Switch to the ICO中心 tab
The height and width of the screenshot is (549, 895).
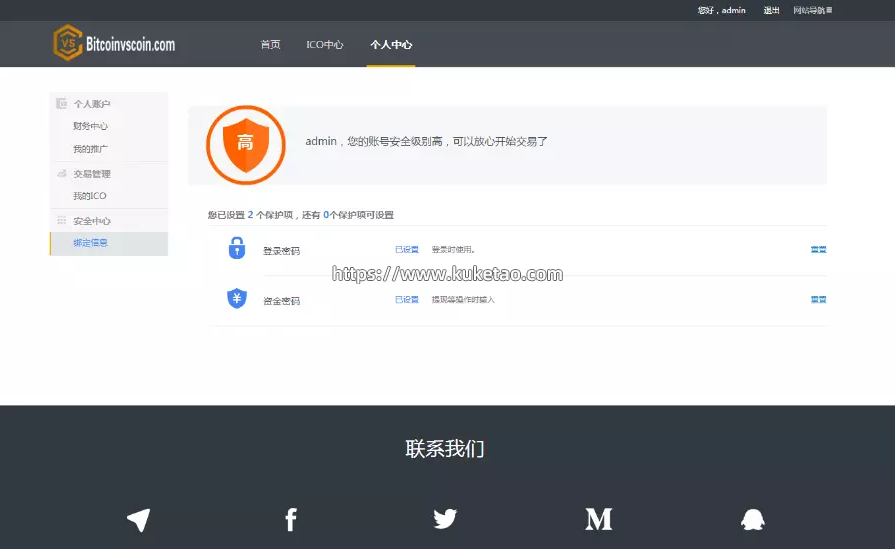(x=325, y=45)
